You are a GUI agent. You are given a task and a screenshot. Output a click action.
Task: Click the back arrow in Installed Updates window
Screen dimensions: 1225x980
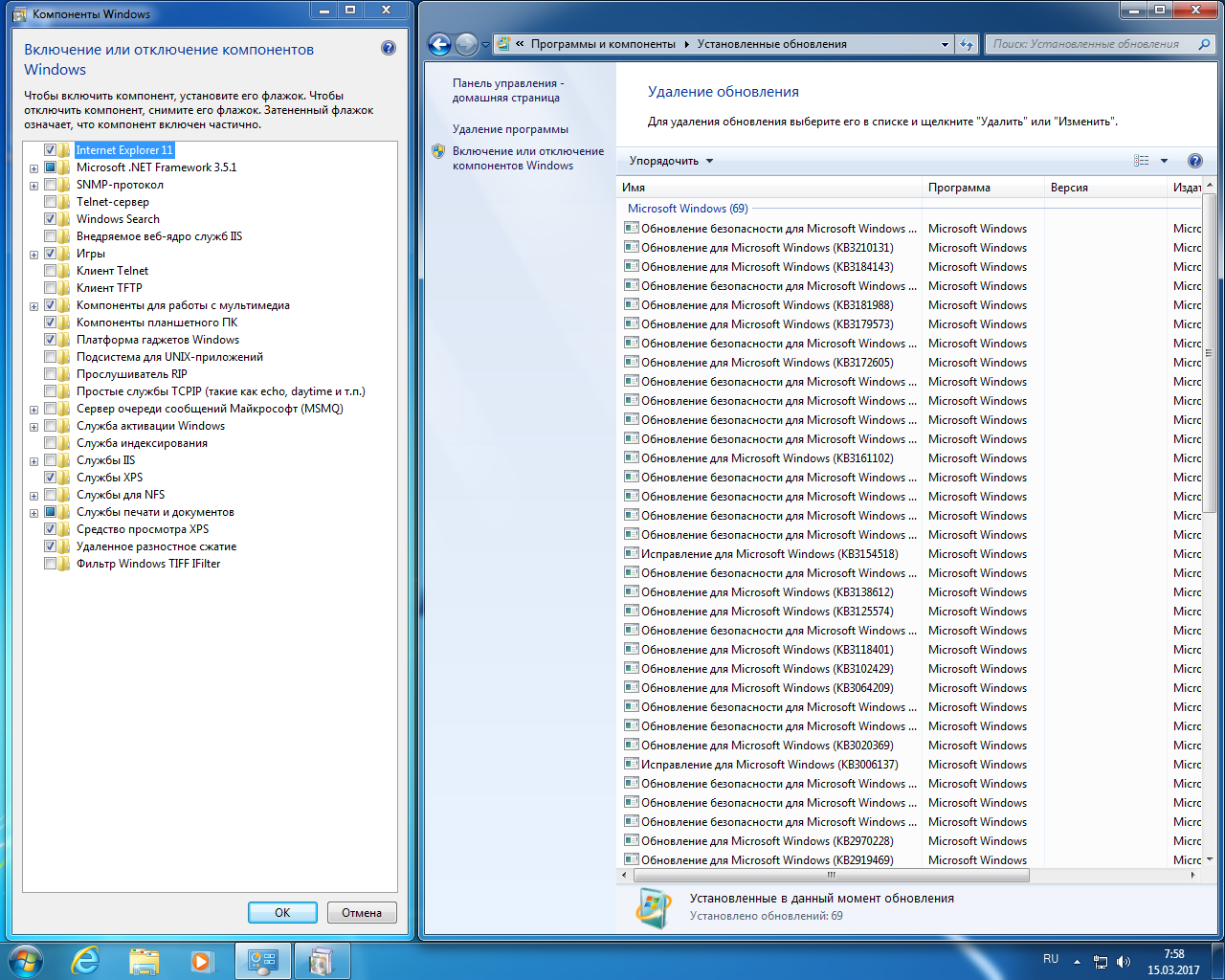[440, 44]
